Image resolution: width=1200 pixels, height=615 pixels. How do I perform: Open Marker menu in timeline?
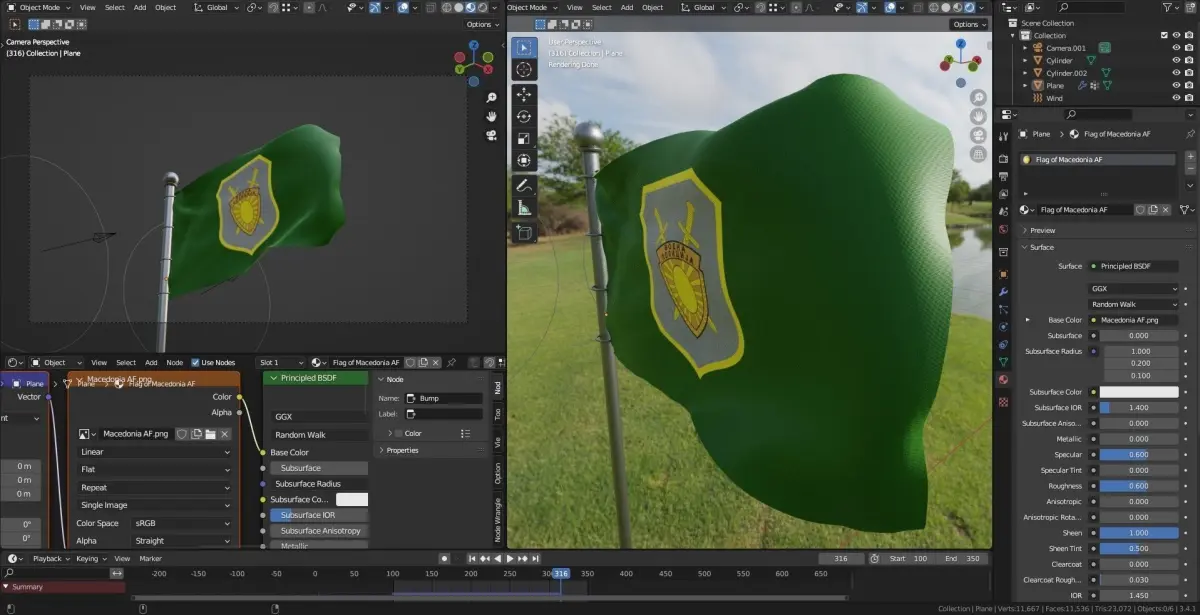(150, 558)
